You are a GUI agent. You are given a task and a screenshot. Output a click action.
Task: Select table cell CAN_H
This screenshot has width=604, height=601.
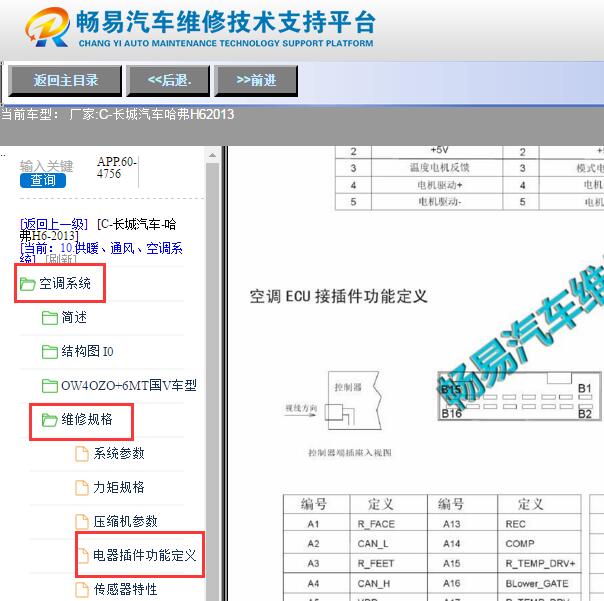point(388,583)
